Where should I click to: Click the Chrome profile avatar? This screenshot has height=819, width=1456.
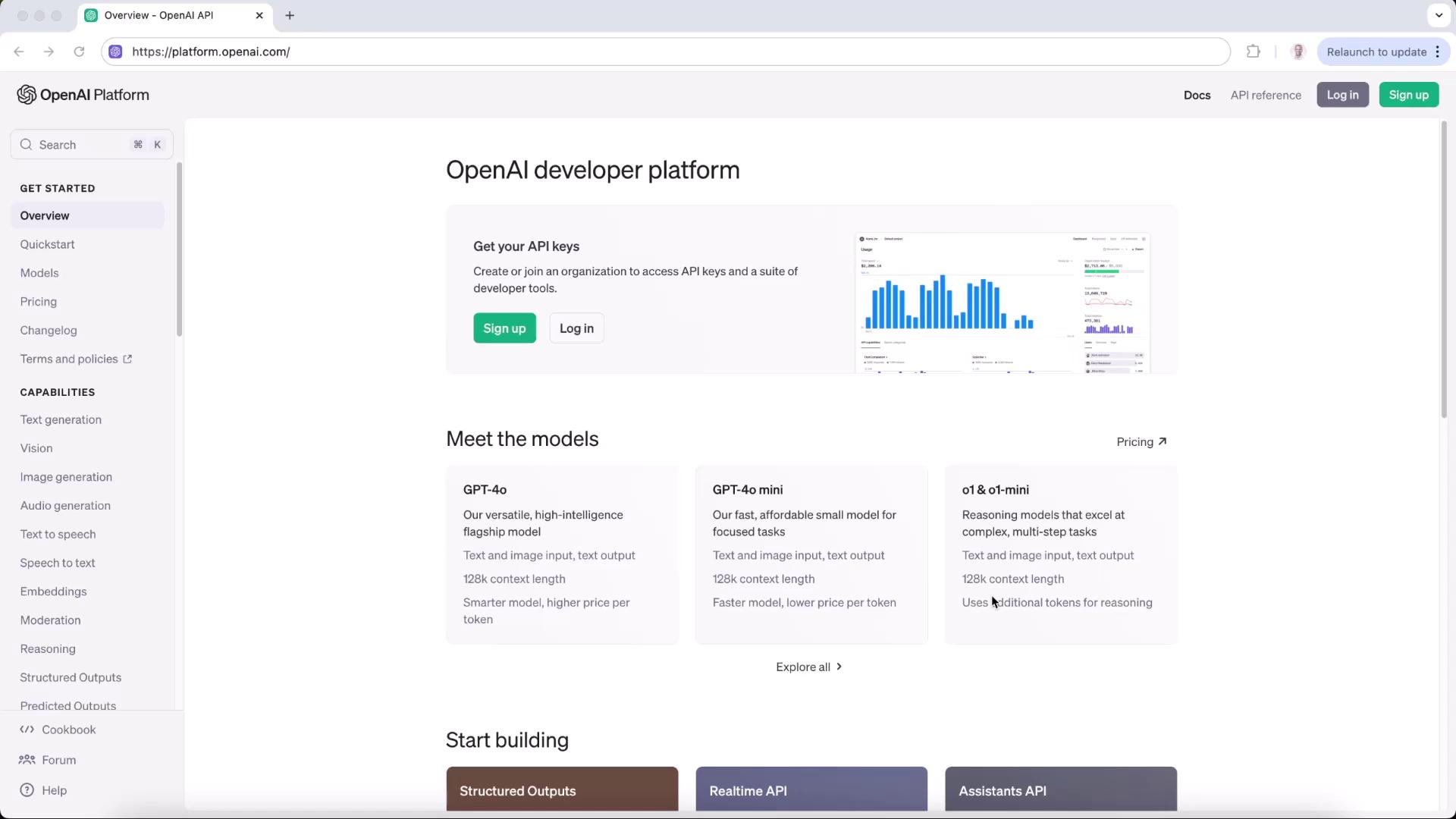1298,52
